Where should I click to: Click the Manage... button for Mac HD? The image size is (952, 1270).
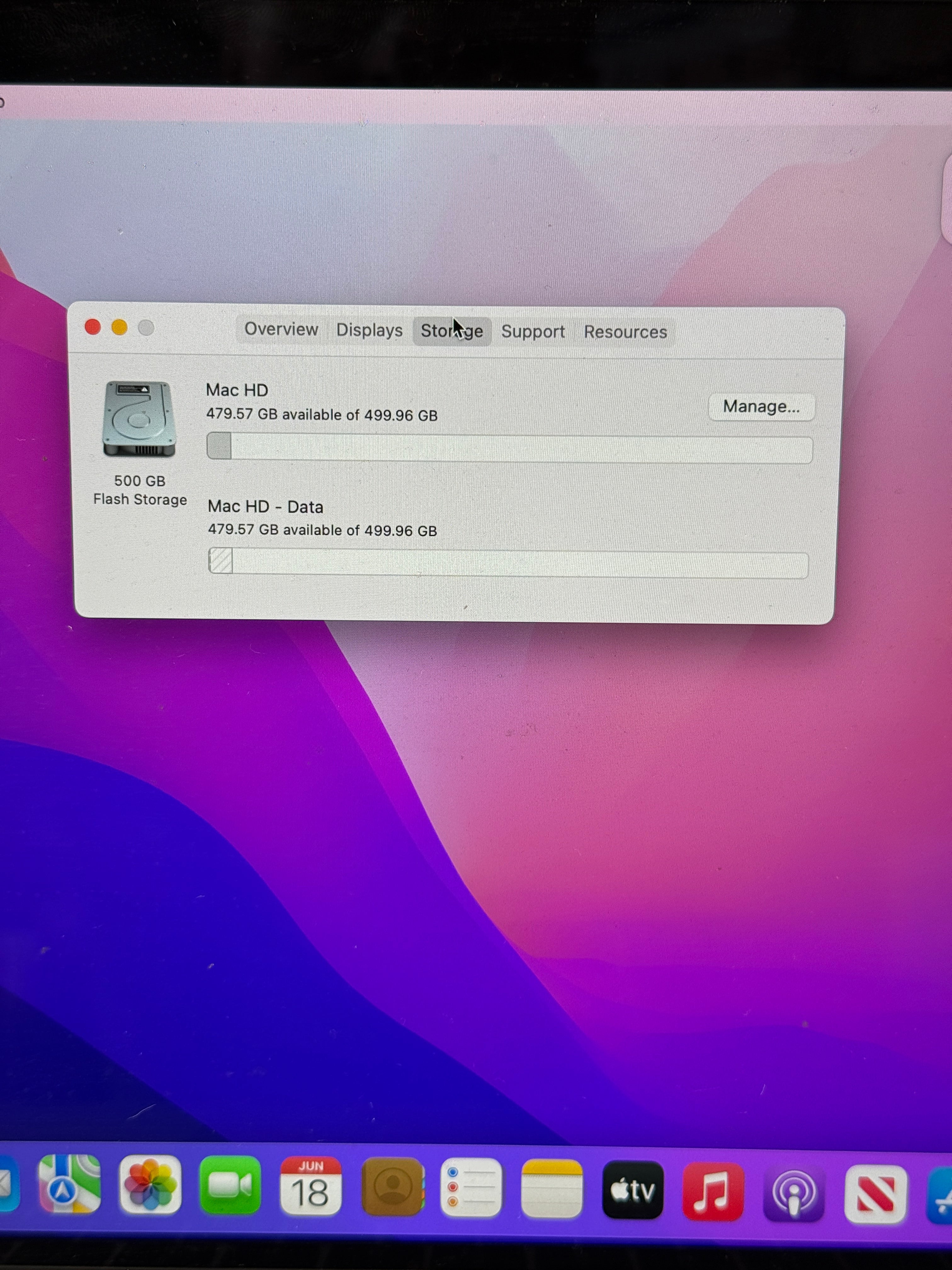tap(762, 407)
